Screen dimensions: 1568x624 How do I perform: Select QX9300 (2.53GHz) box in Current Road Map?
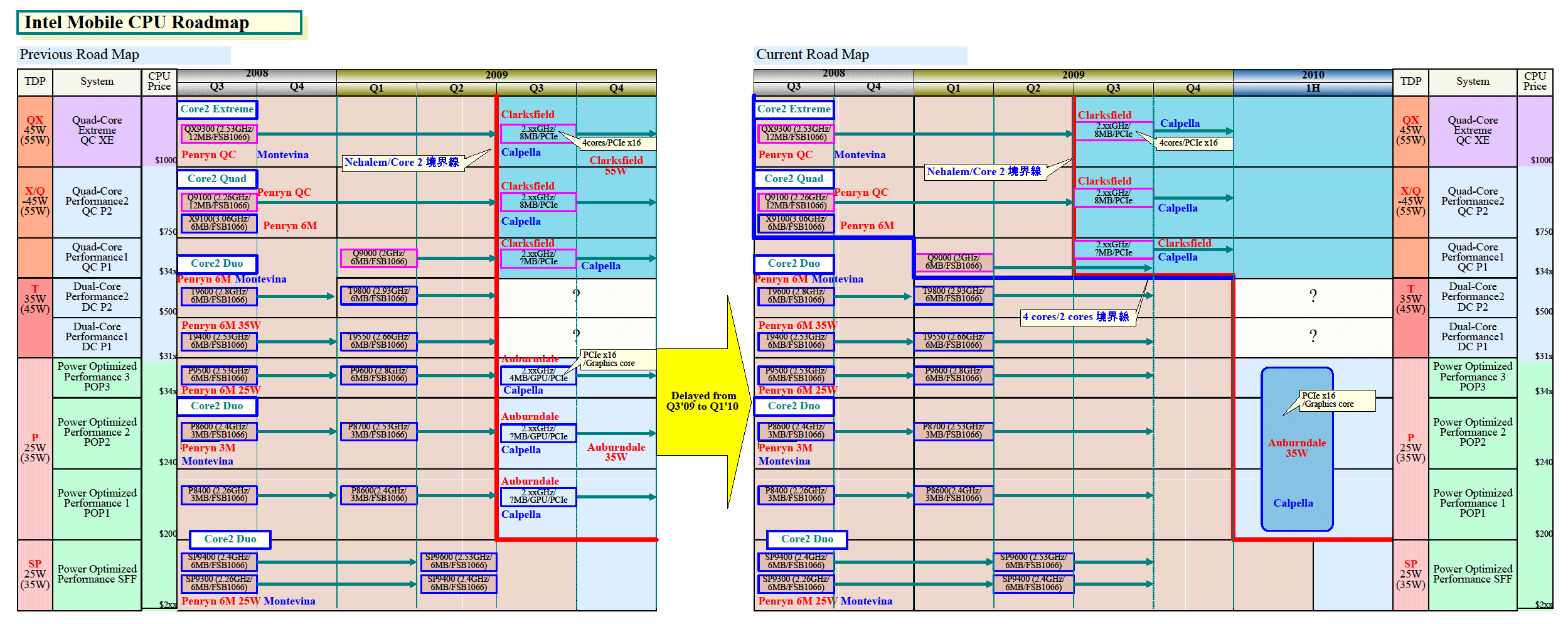click(796, 133)
